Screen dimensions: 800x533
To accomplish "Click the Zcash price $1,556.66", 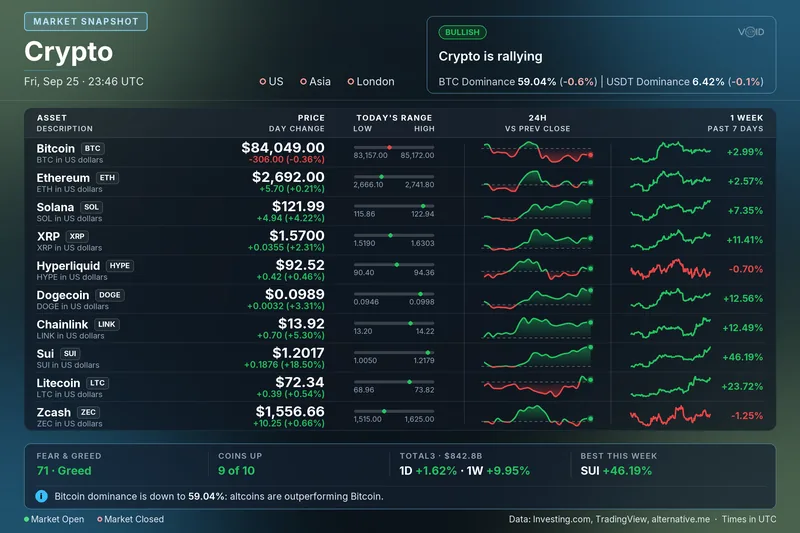I will tap(290, 411).
